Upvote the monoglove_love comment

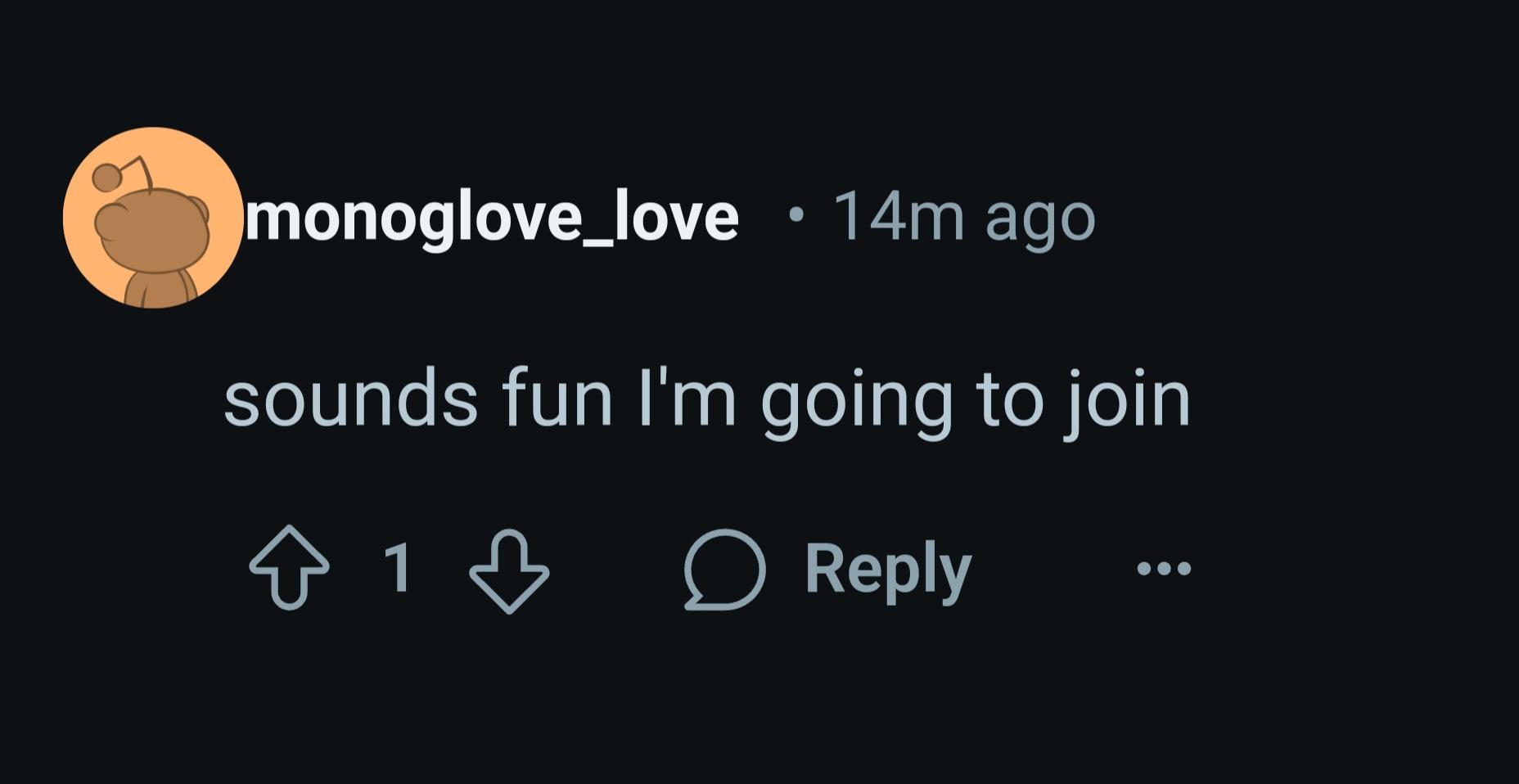[289, 569]
